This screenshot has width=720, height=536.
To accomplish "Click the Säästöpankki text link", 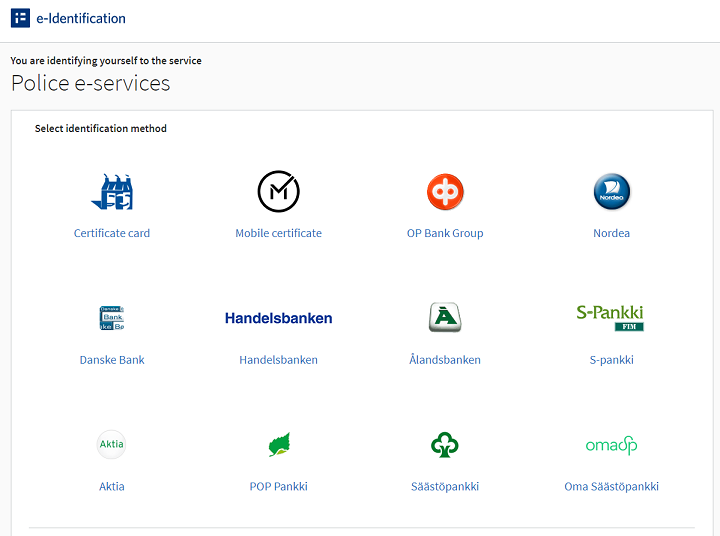I will (445, 486).
